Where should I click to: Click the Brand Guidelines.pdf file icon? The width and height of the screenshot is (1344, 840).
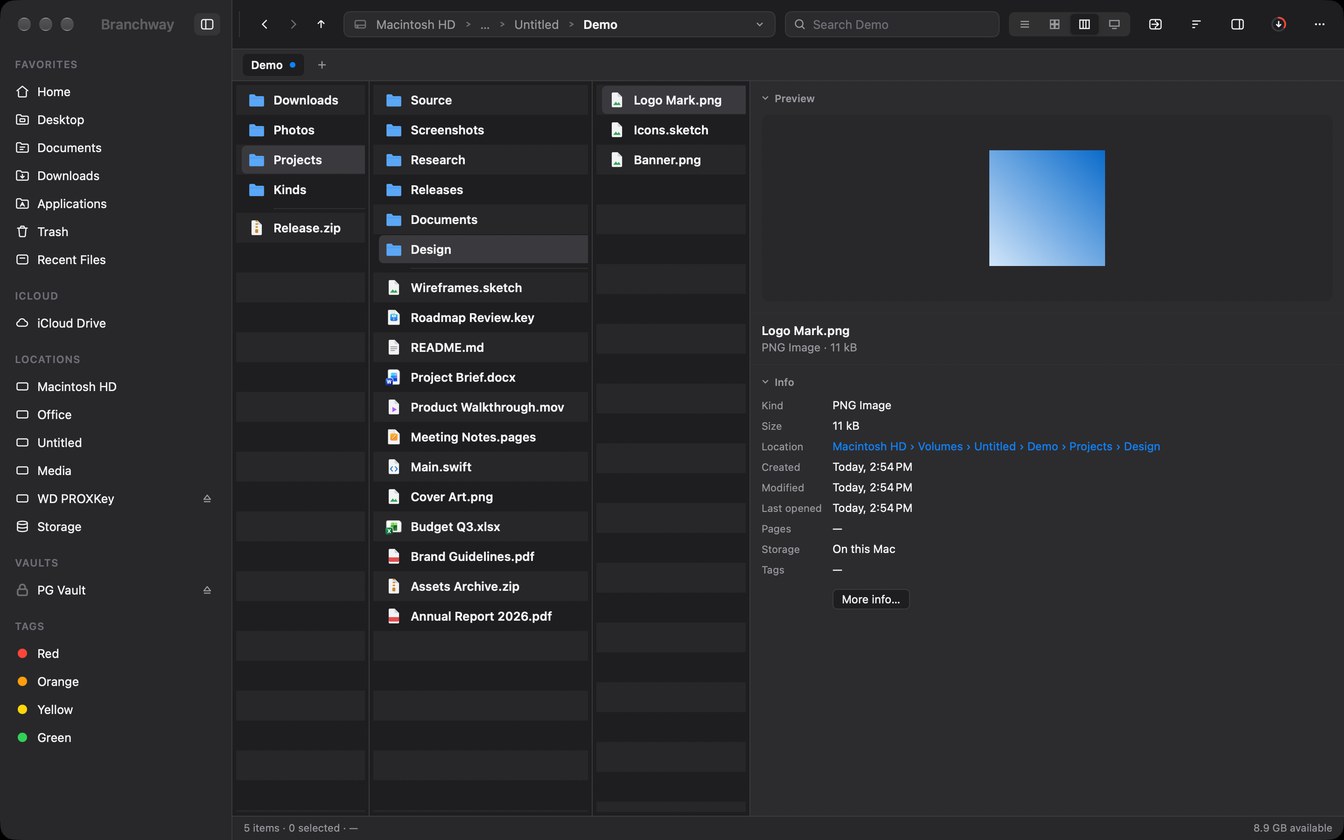click(393, 557)
